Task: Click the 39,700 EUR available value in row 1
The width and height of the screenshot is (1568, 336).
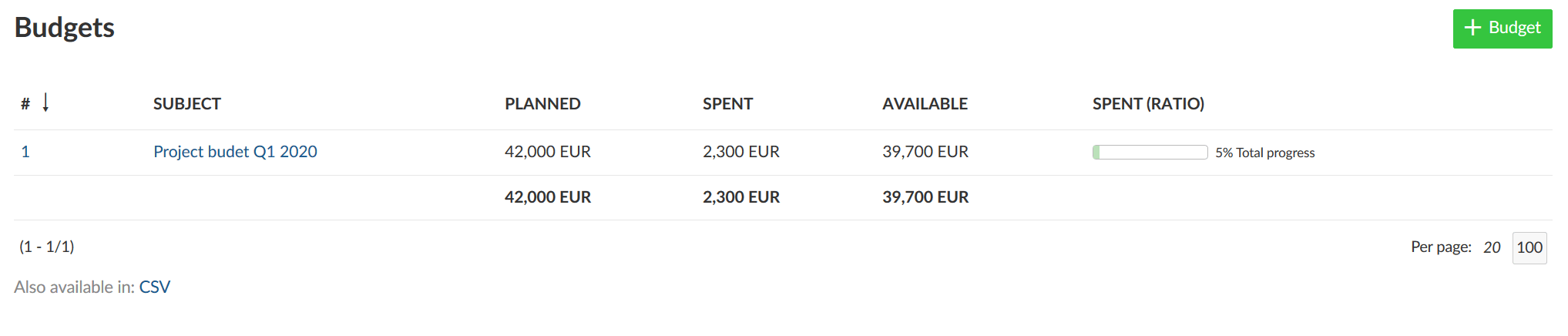Action: click(x=925, y=152)
